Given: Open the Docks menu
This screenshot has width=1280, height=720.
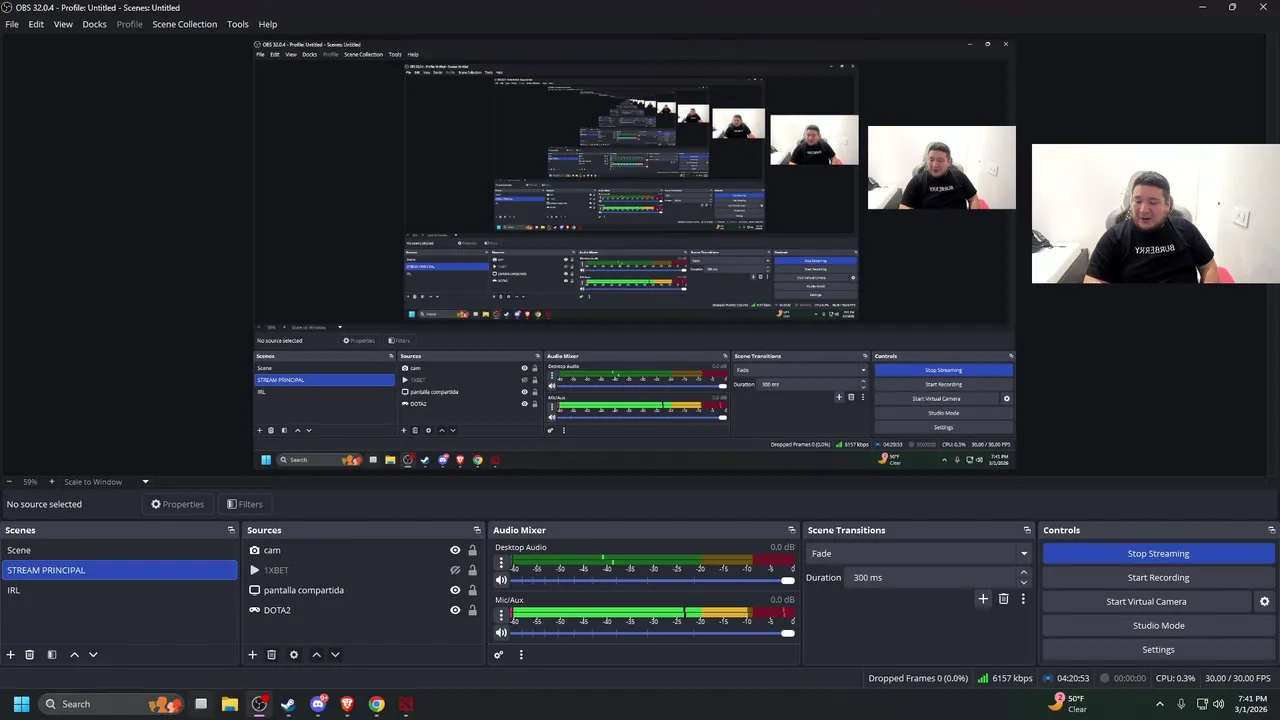Looking at the screenshot, I should click(x=94, y=24).
